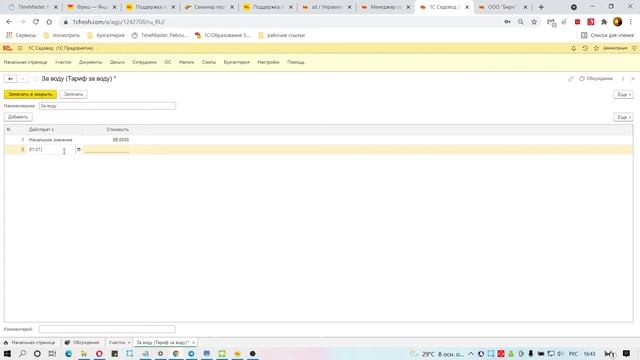The image size is (640, 360).
Task: Open the Windows Start menu
Action: (x=7, y=353)
